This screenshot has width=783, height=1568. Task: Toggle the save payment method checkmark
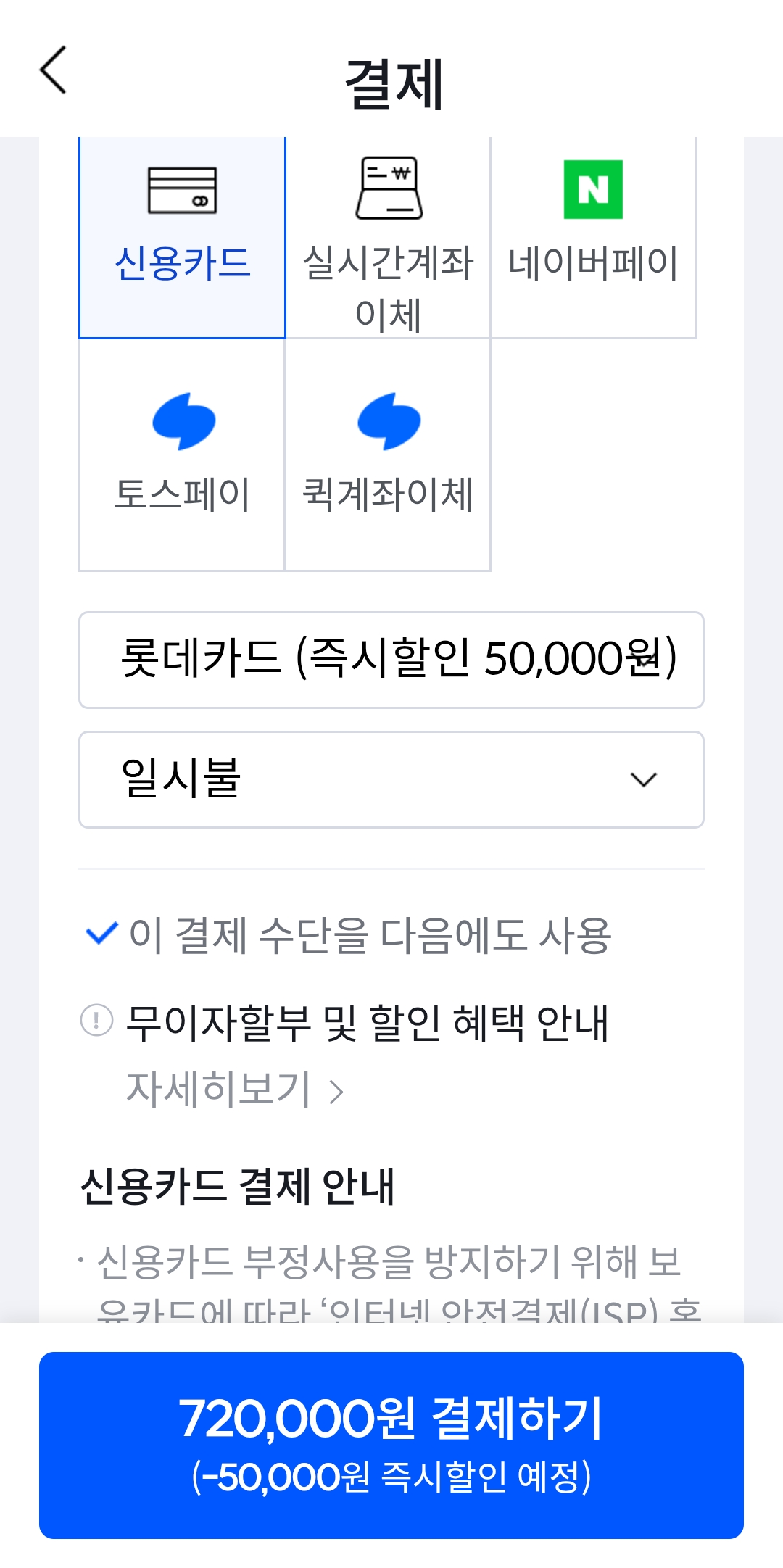101,934
